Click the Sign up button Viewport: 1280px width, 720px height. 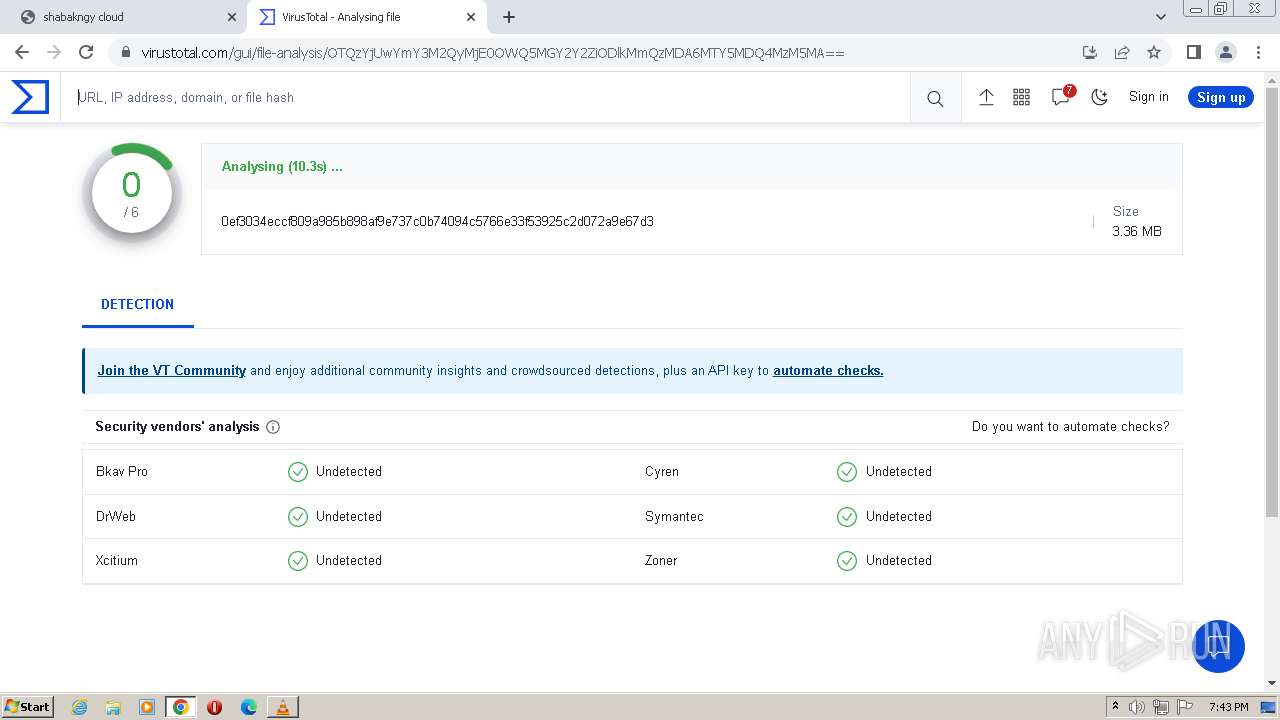(x=1221, y=97)
